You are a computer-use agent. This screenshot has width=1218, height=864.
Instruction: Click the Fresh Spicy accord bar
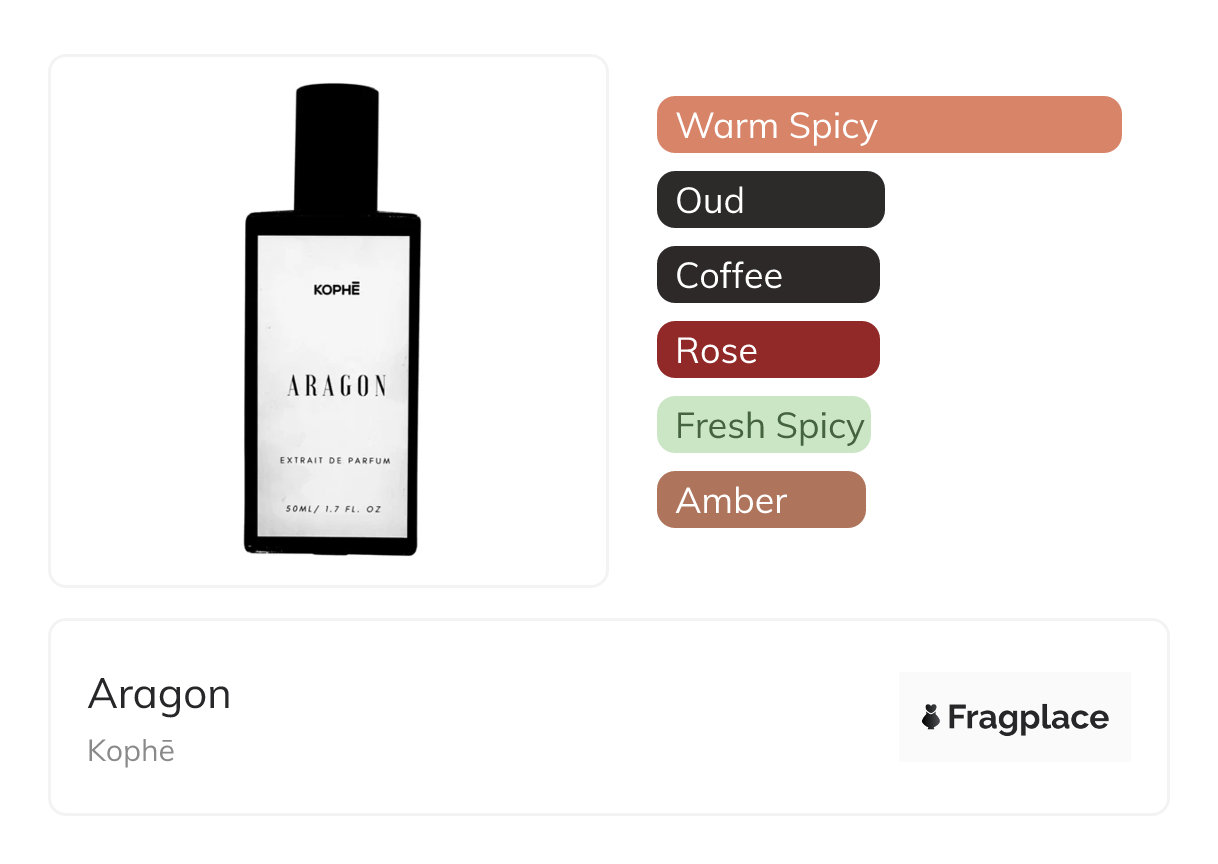(x=763, y=425)
